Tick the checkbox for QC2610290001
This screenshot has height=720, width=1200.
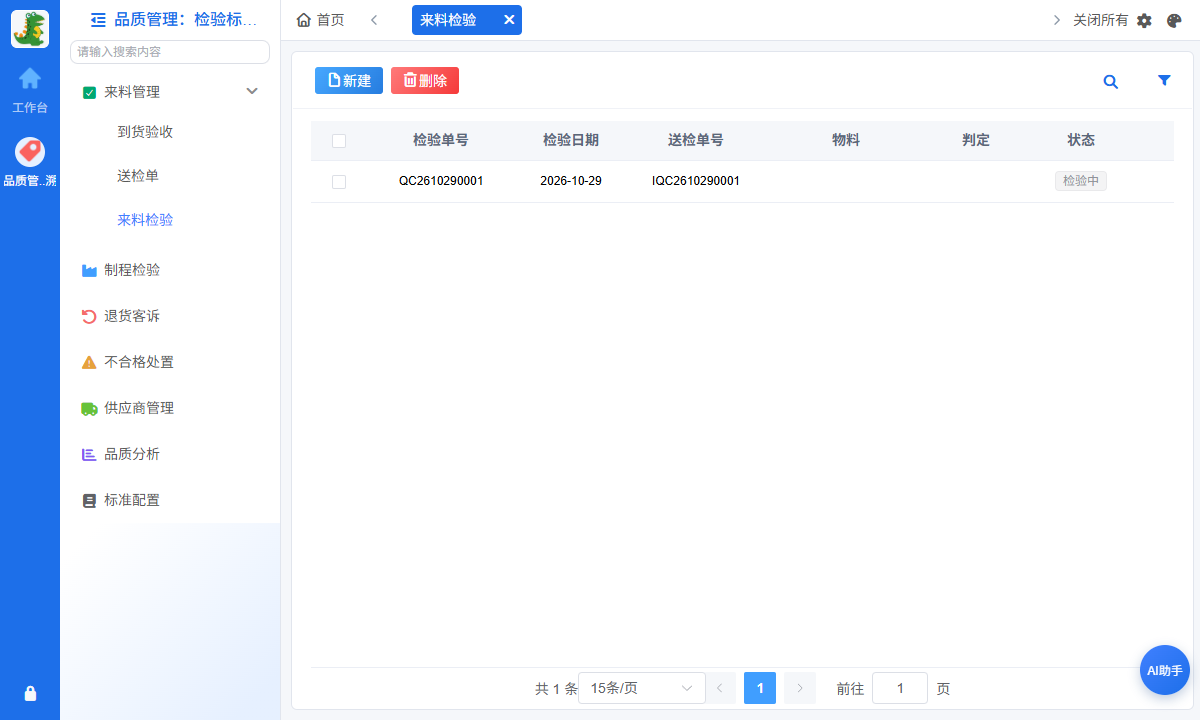coord(339,182)
